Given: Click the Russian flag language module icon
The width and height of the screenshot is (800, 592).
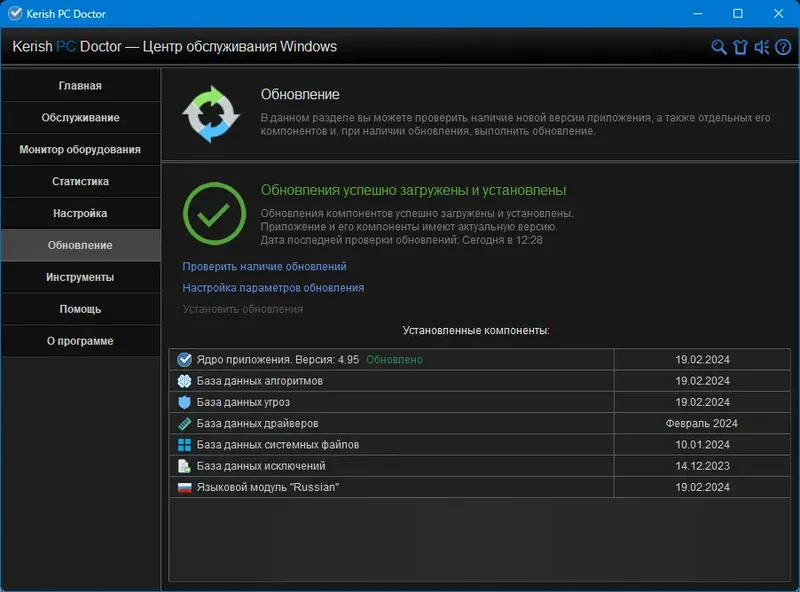Looking at the screenshot, I should 184,487.
